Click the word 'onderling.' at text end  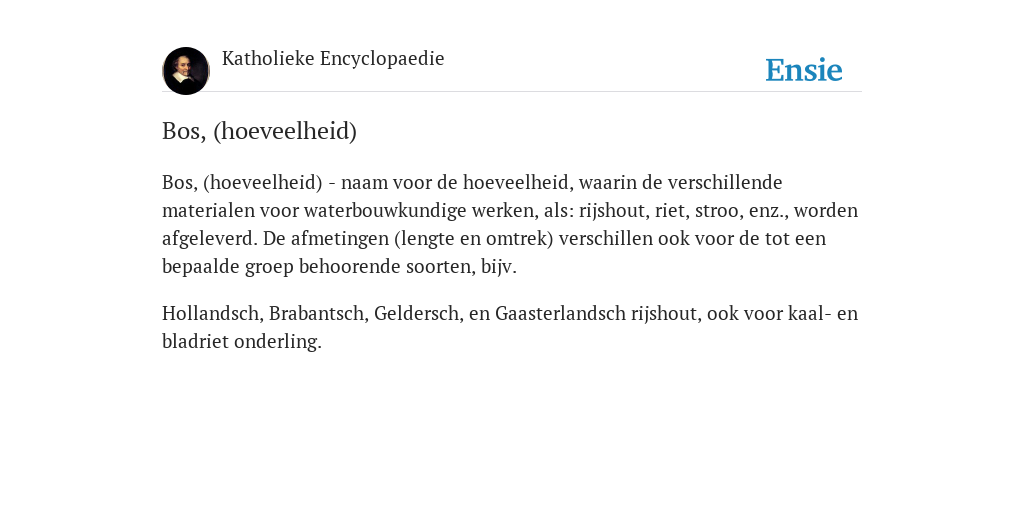click(x=278, y=342)
